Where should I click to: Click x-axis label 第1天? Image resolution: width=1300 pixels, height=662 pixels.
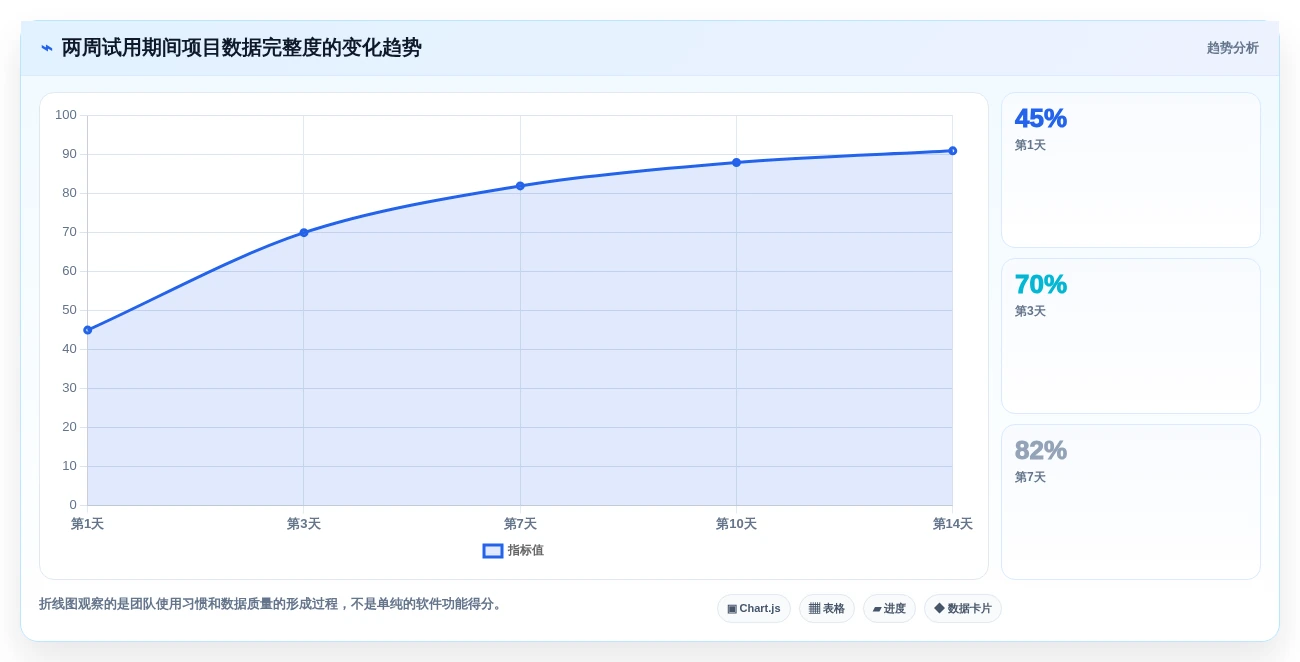coord(88,524)
